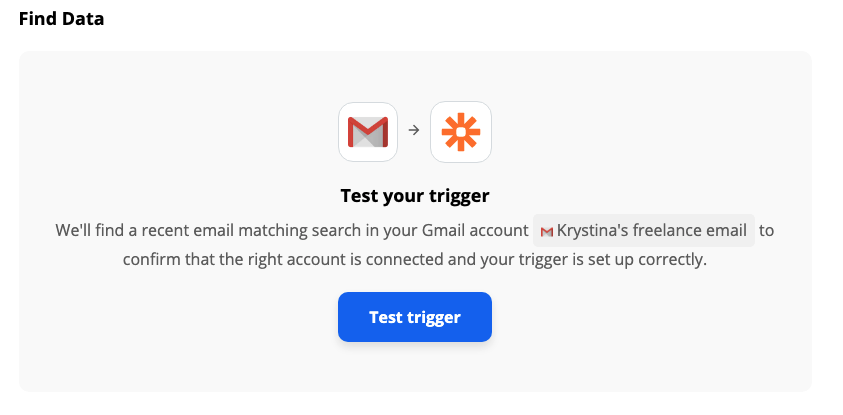
Task: Click the orange Zapier asterisk logo
Action: (x=461, y=132)
